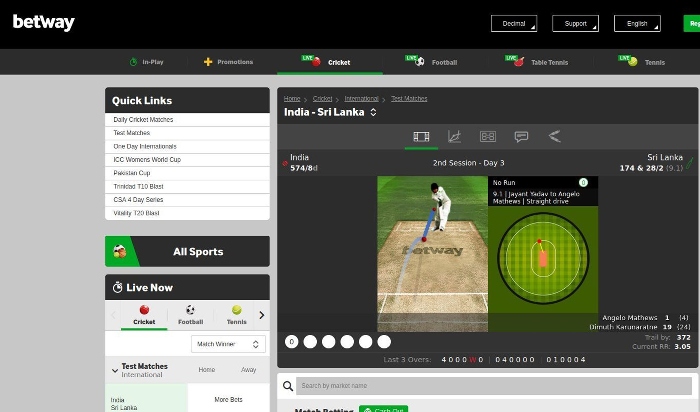This screenshot has width=700, height=412.
Task: Open One Day Internationals quick link
Action: click(187, 146)
